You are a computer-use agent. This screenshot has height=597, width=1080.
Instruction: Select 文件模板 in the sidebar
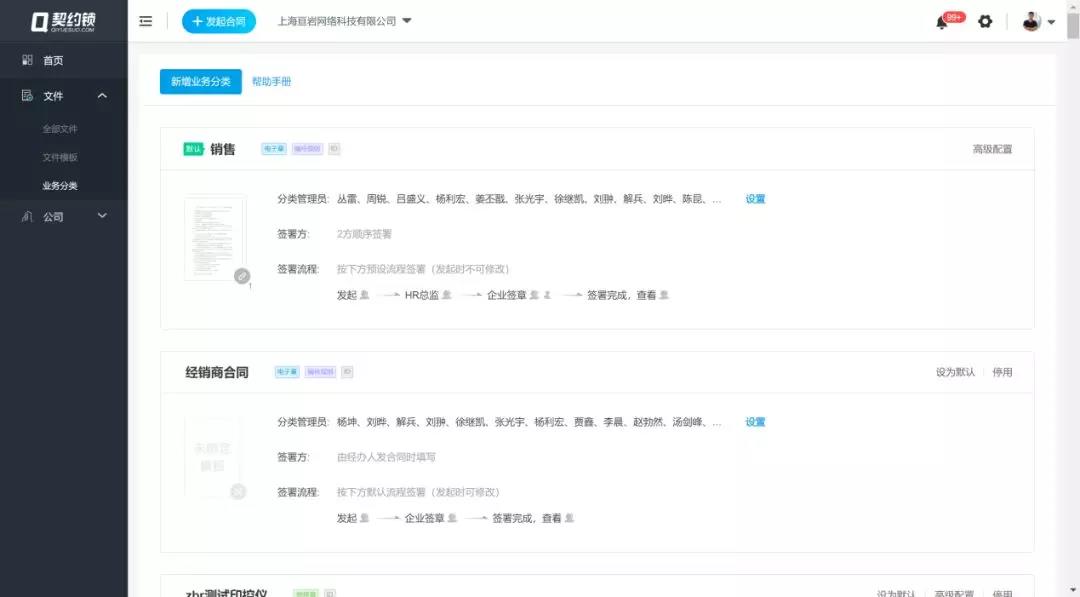60,157
